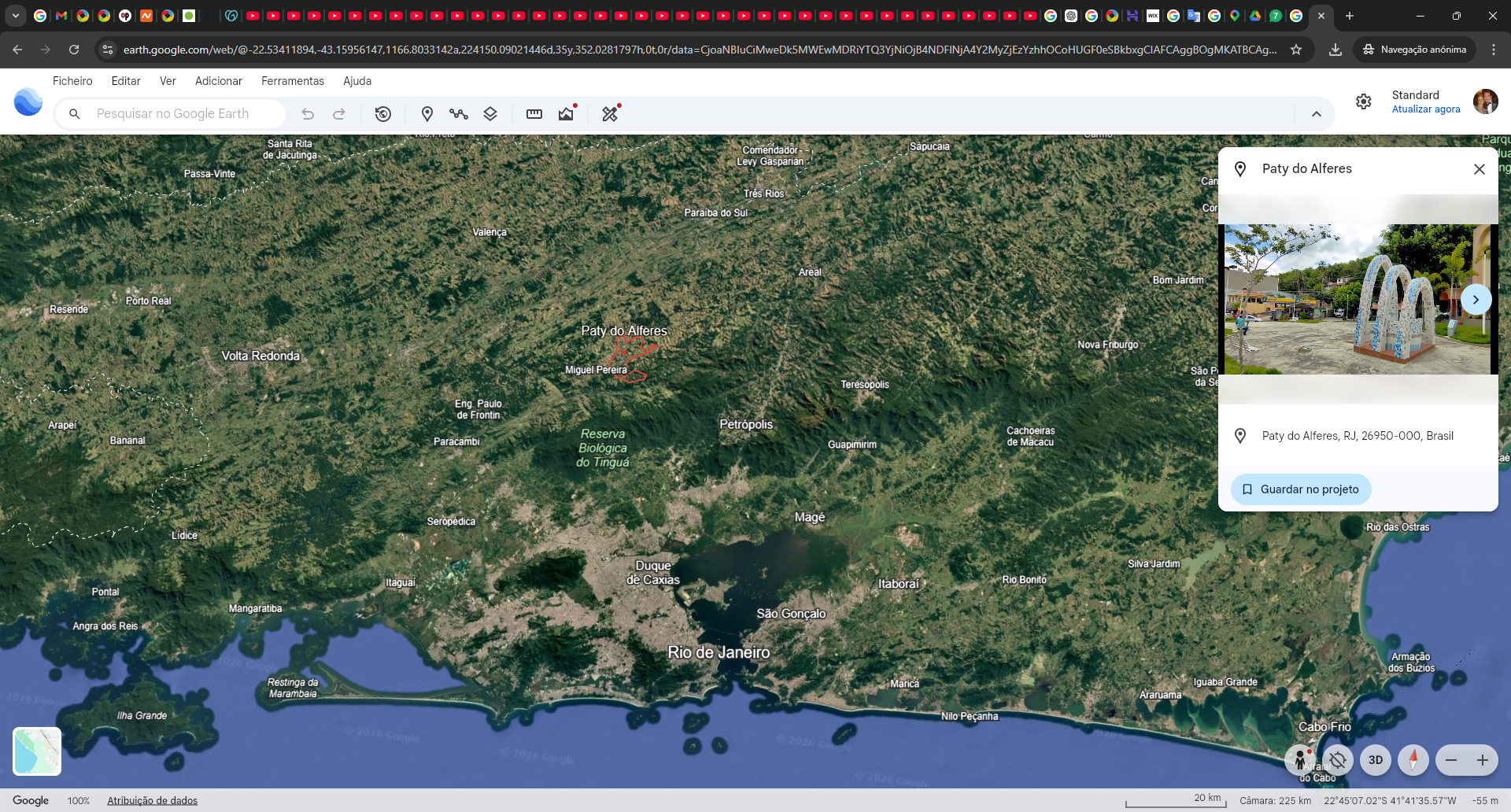
Task: Select the measure ruler tool
Action: (x=534, y=114)
